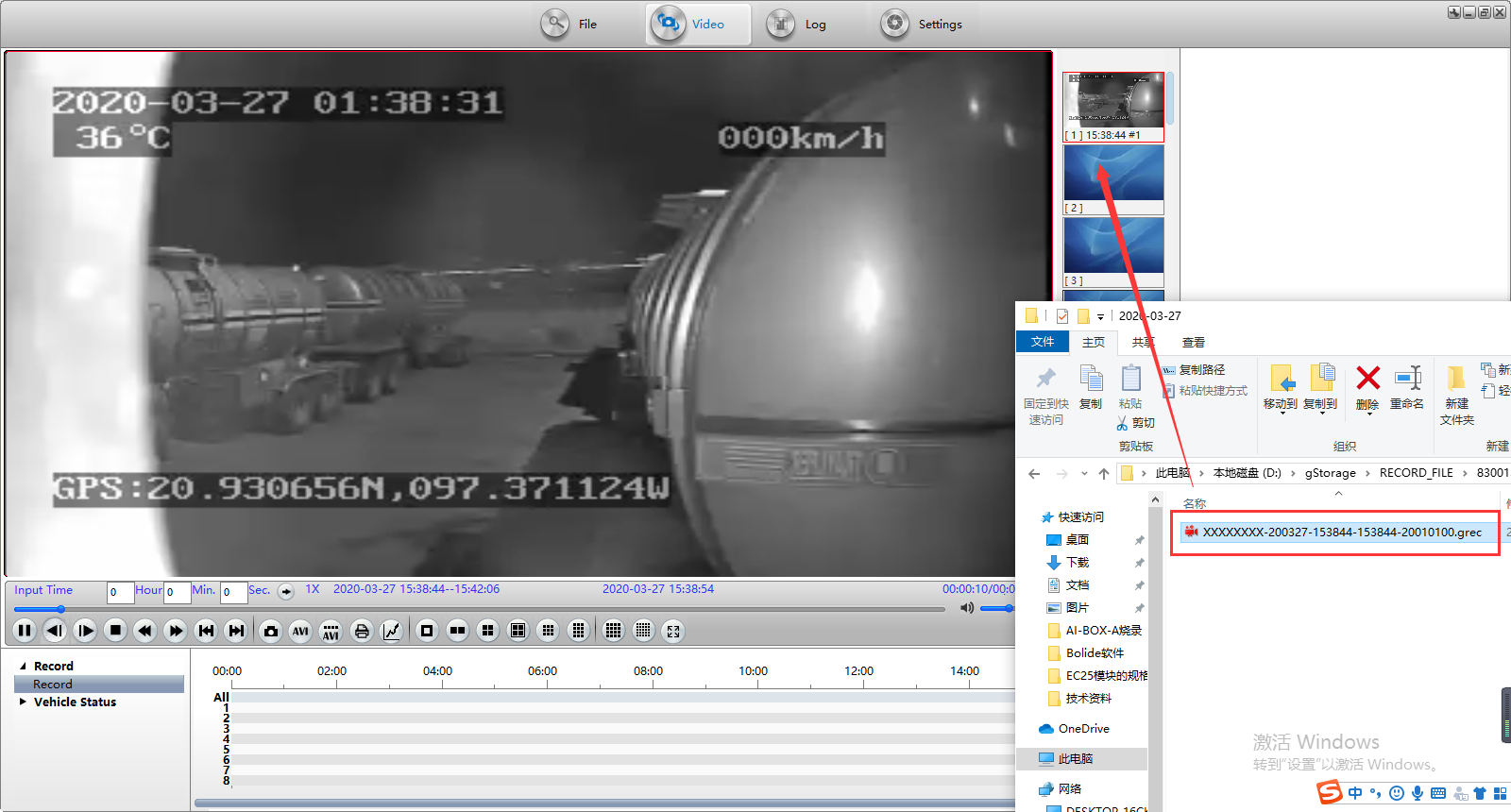Switch to four-window grid layout
Screen dimensions: 1511x812
coord(487,631)
